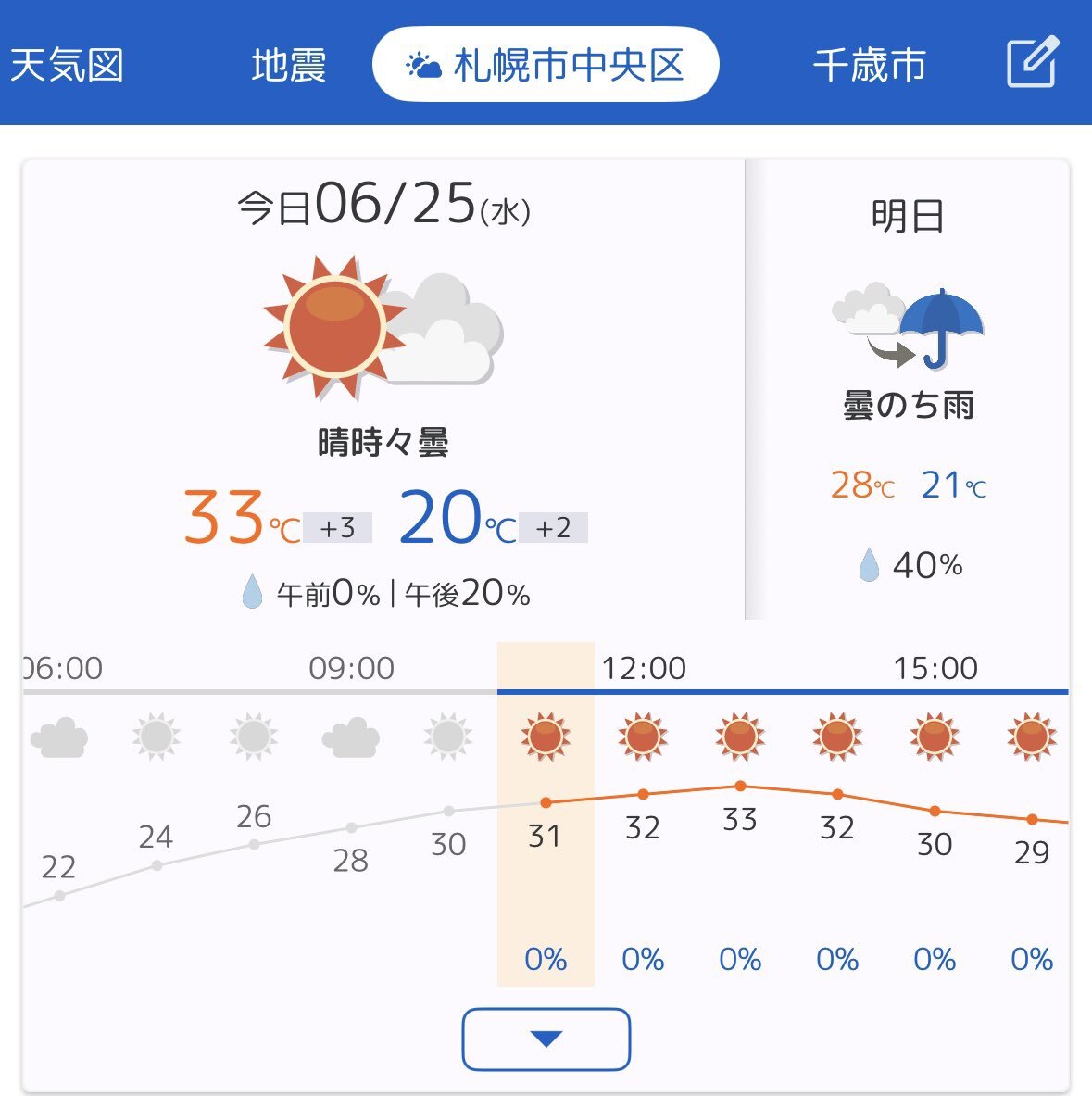Click the raindrop icon beside 午前0%
The image size is (1092, 1096).
pyautogui.click(x=252, y=592)
